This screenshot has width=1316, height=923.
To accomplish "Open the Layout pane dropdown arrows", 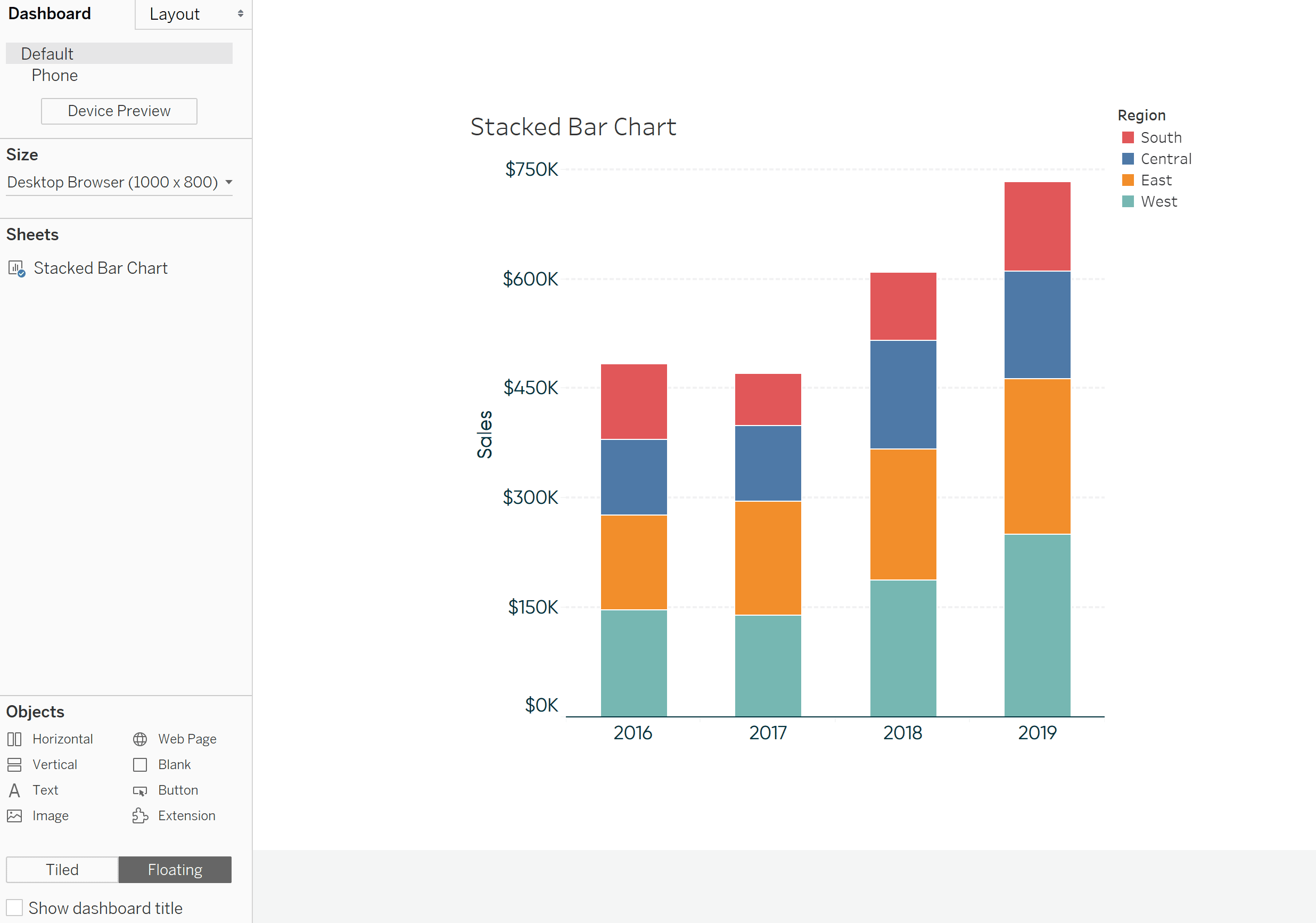I will pos(240,14).
